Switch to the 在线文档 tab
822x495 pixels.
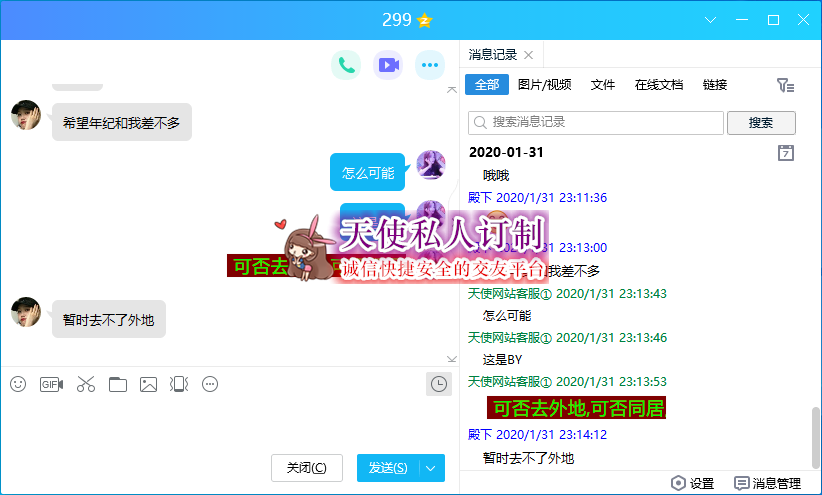(659, 85)
